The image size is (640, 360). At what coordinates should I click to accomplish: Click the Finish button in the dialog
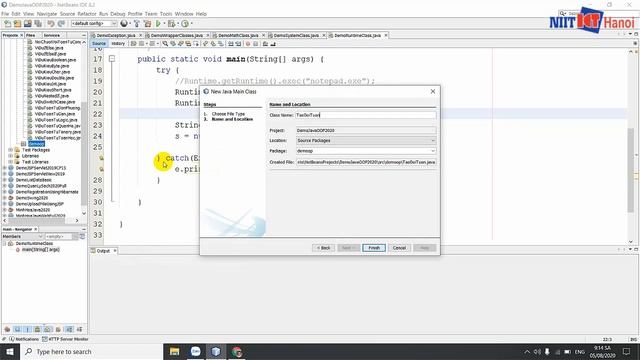pyautogui.click(x=374, y=248)
